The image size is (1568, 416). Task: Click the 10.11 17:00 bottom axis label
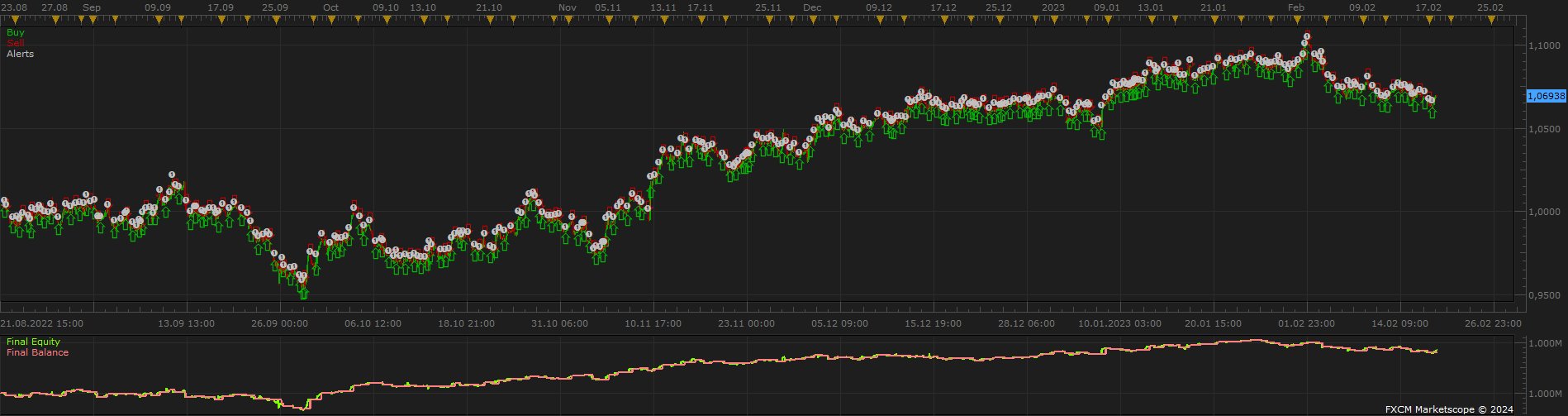(653, 323)
